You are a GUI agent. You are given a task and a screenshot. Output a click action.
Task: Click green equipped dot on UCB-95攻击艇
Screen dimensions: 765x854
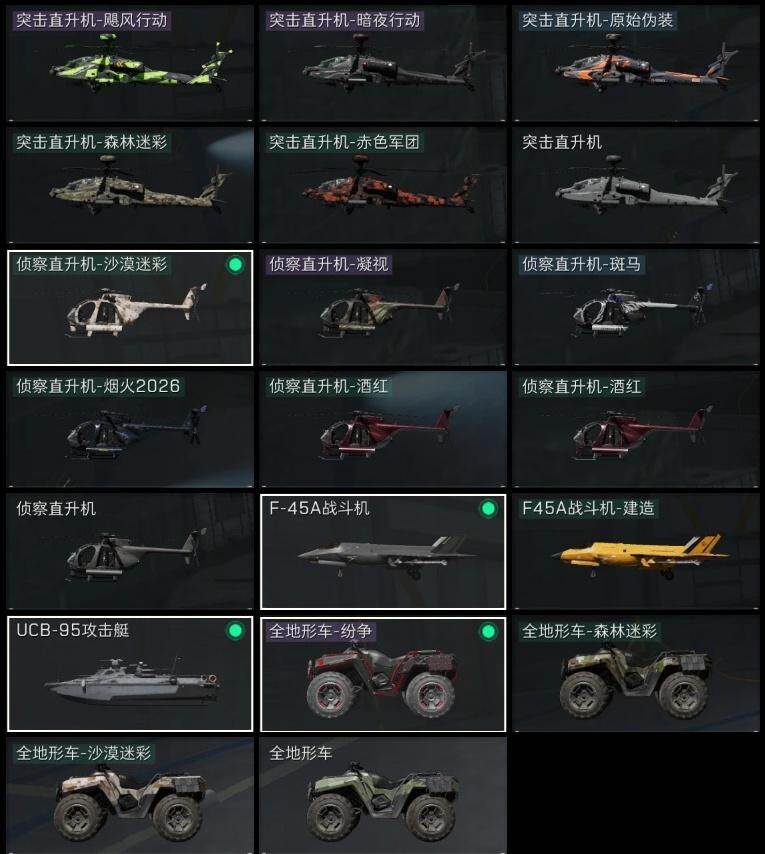point(236,631)
